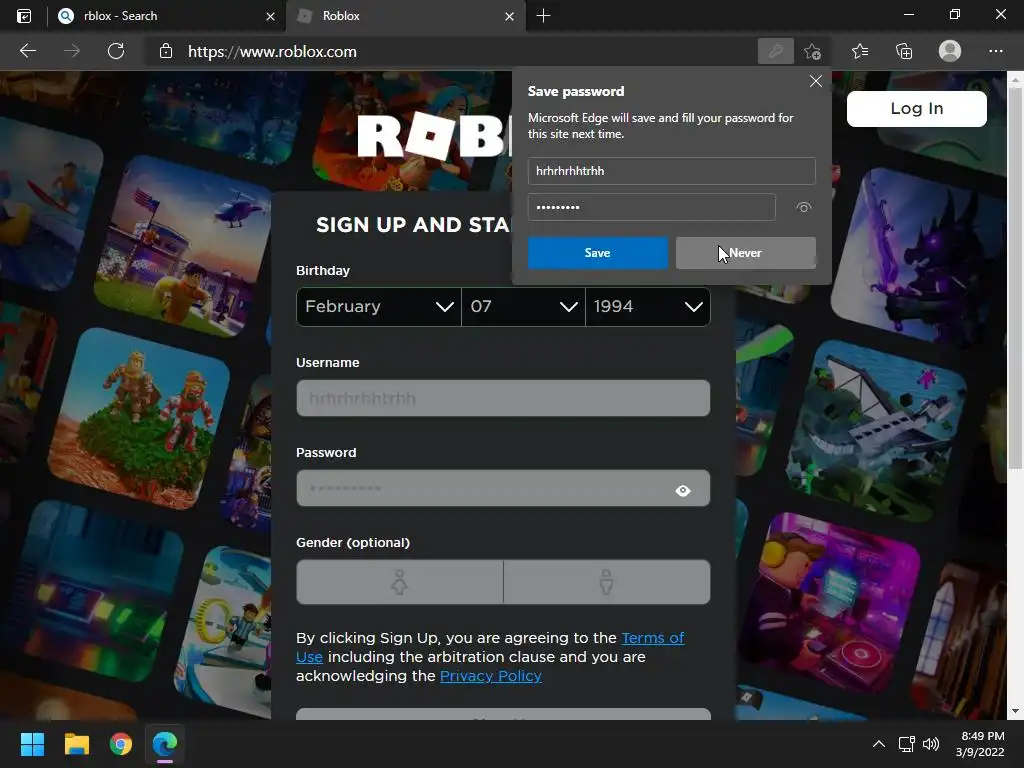The width and height of the screenshot is (1024, 768).
Task: Open the password key icon in address bar
Action: pos(775,51)
